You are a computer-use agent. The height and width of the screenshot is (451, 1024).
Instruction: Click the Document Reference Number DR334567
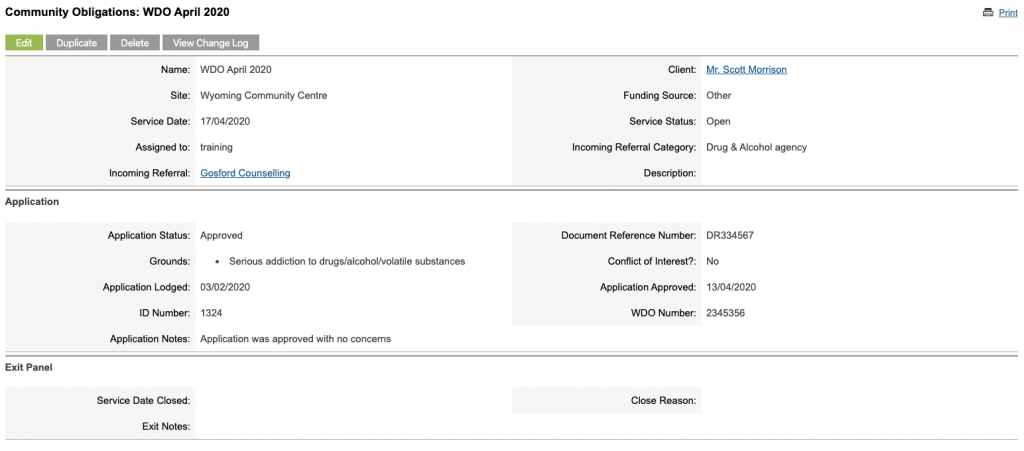(x=730, y=236)
